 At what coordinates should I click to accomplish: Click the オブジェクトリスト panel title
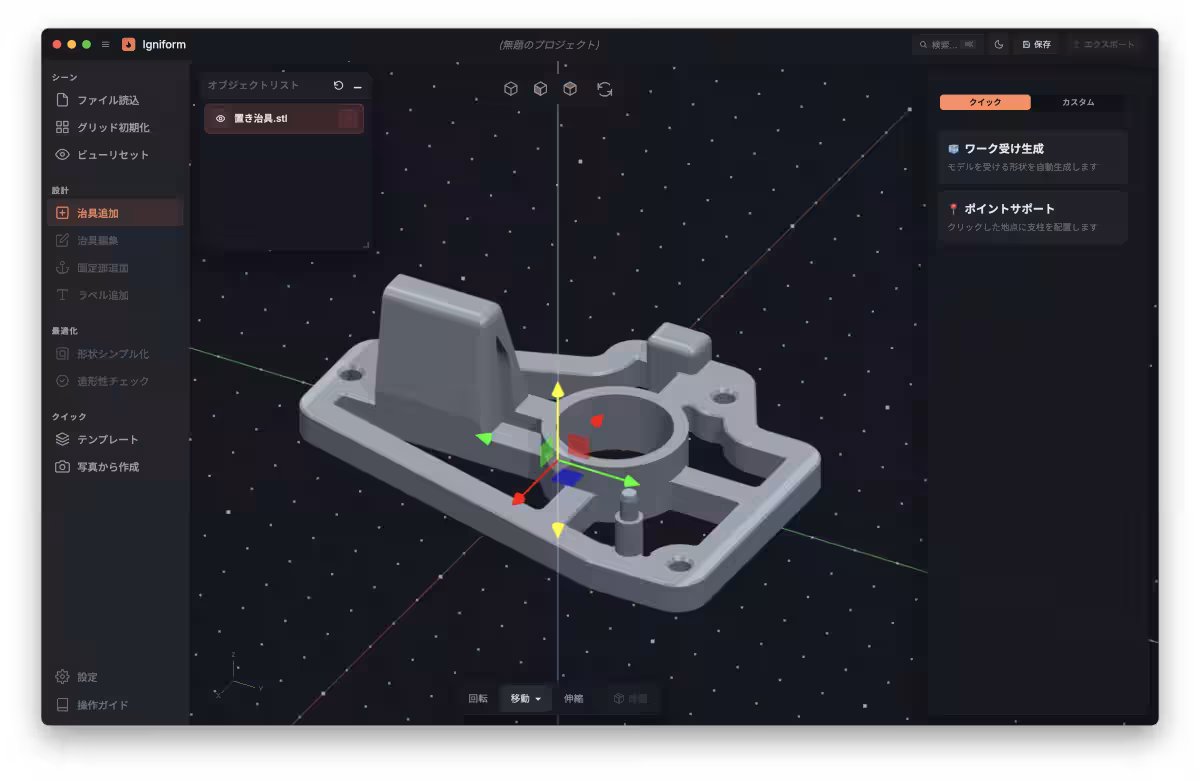click(253, 86)
